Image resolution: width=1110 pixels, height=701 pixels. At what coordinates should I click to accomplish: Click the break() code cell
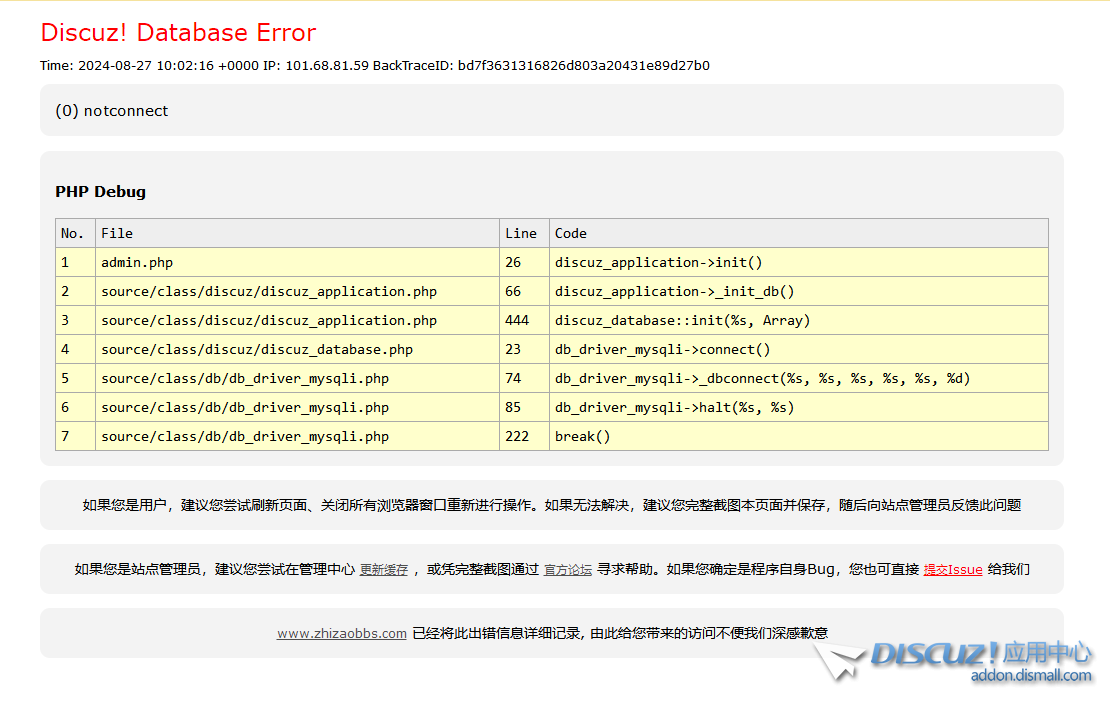582,436
